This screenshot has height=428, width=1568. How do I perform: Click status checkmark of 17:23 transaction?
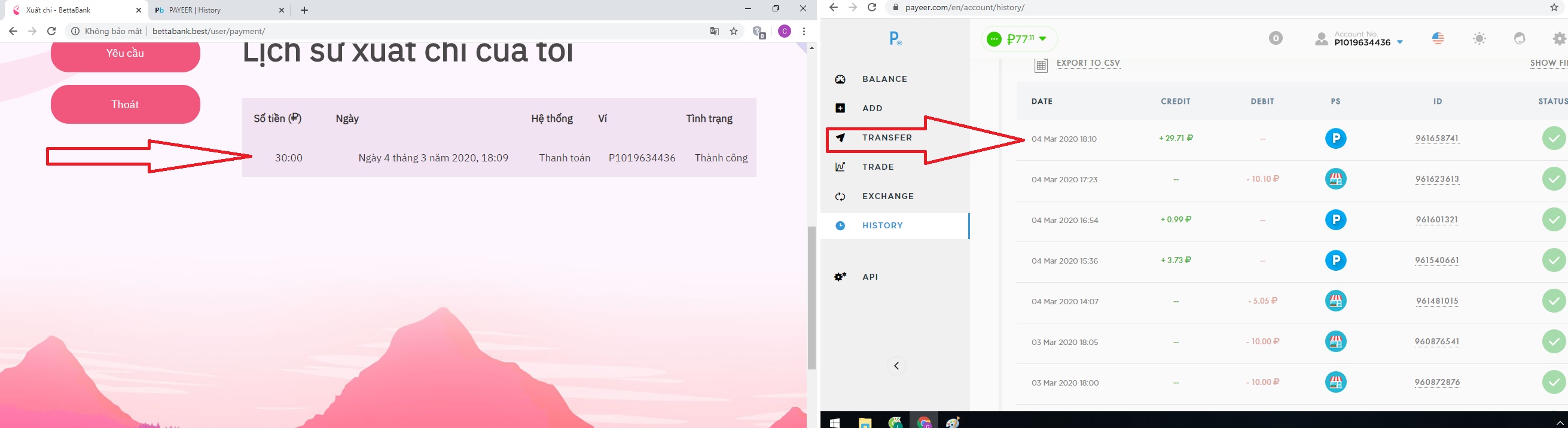click(x=1554, y=179)
